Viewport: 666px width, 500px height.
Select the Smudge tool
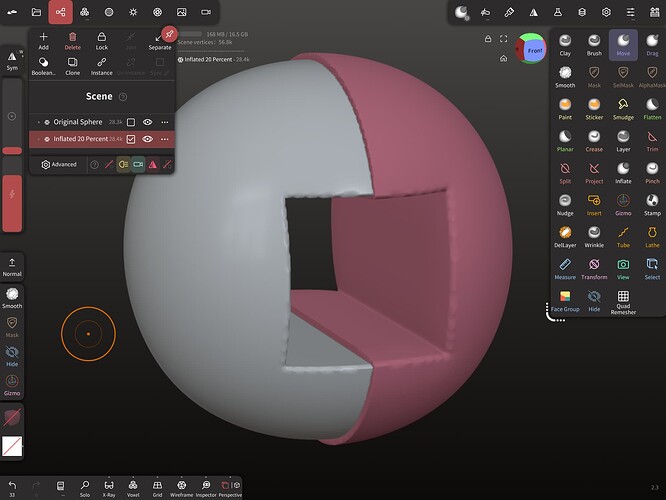click(623, 109)
